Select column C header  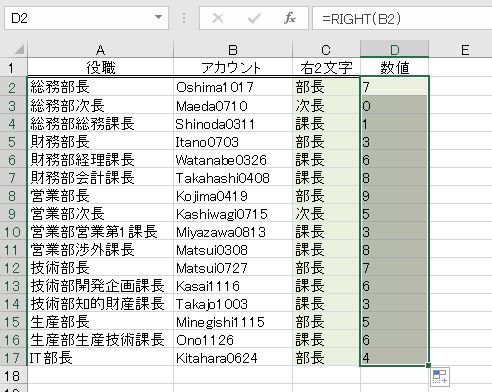tap(326, 50)
